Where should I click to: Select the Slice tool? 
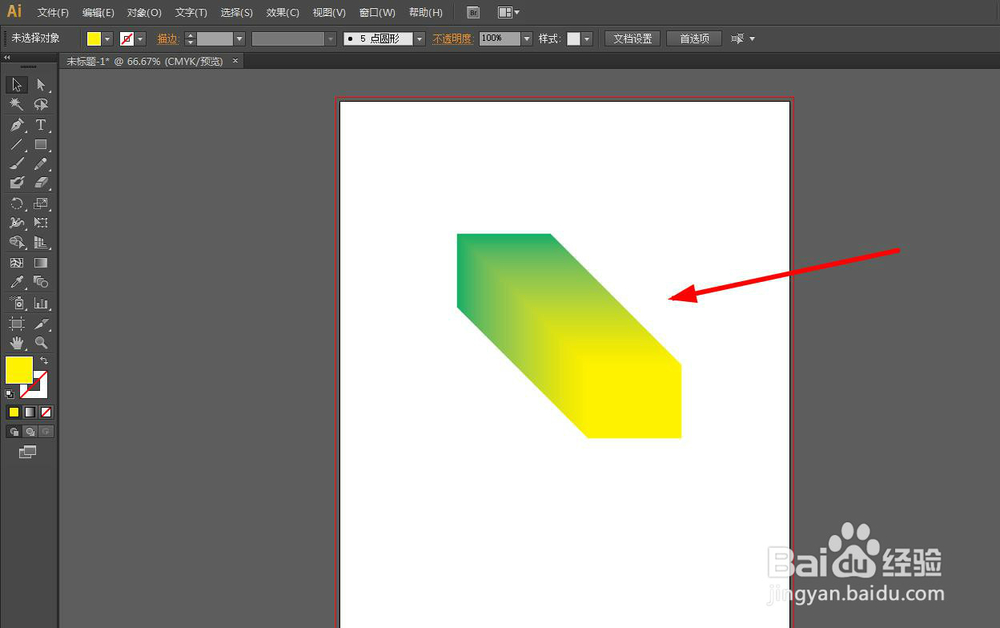[41, 323]
